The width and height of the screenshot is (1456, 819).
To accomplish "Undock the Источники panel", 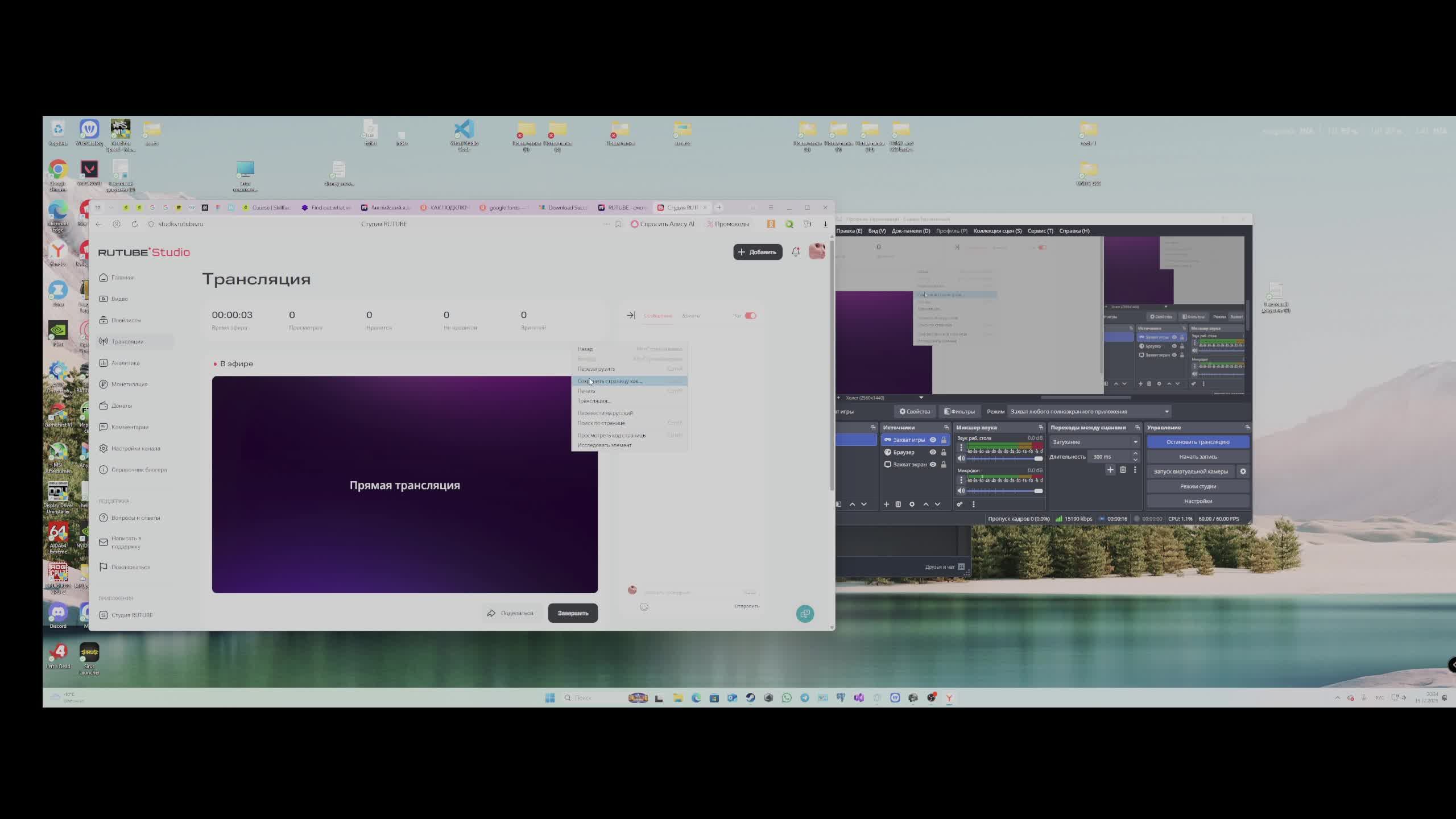I will [x=946, y=428].
